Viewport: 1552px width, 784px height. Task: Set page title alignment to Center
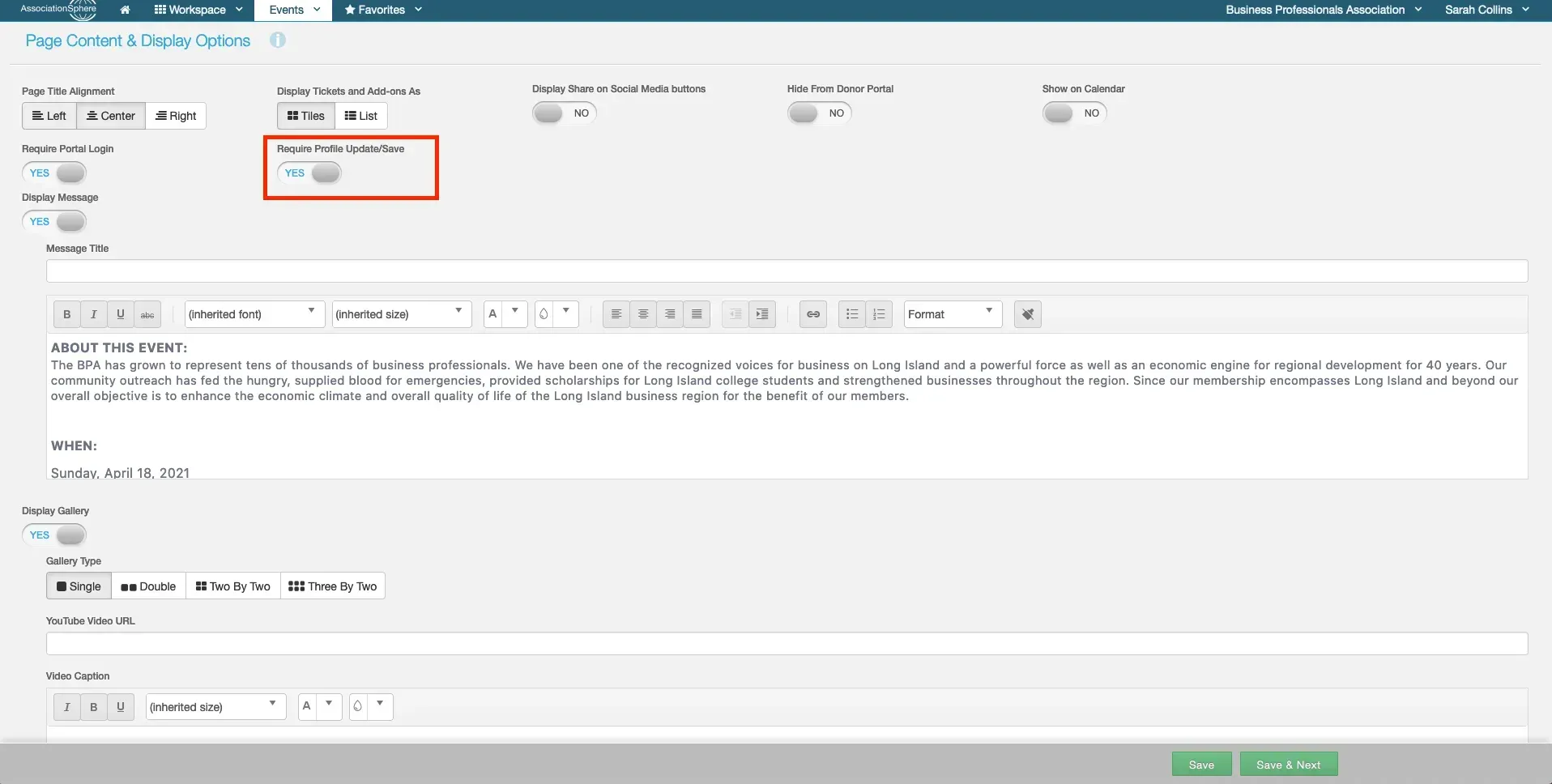[x=111, y=116]
